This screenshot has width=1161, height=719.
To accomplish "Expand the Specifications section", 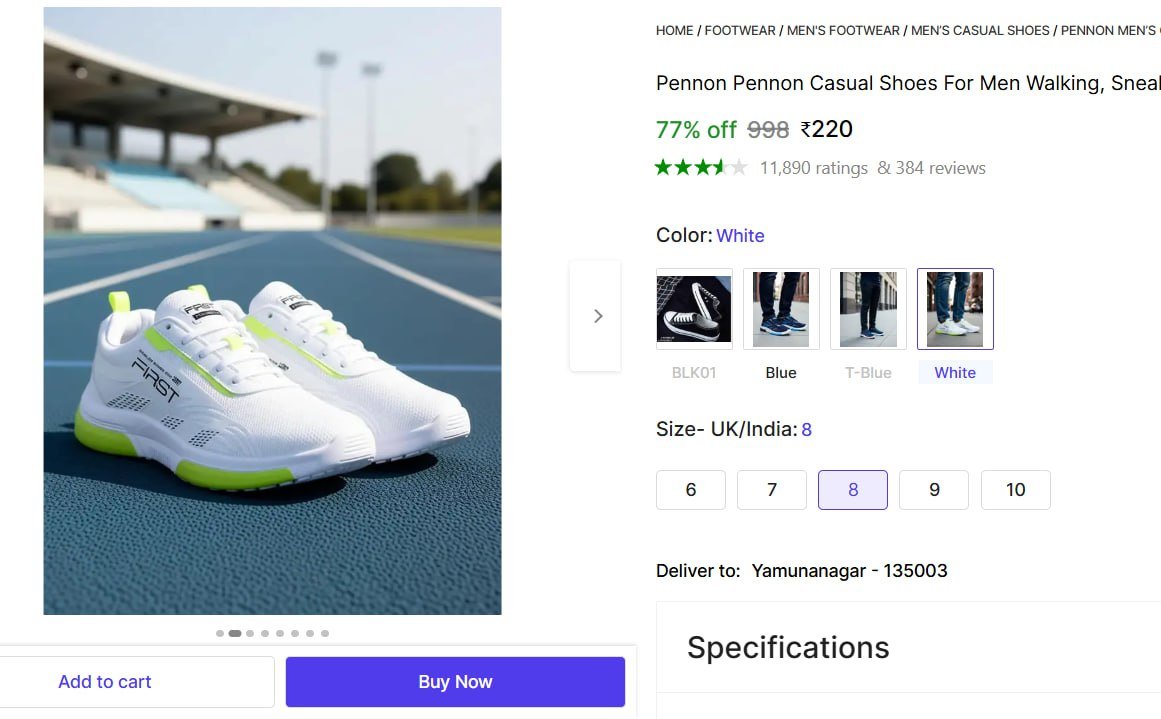I will pos(788,648).
